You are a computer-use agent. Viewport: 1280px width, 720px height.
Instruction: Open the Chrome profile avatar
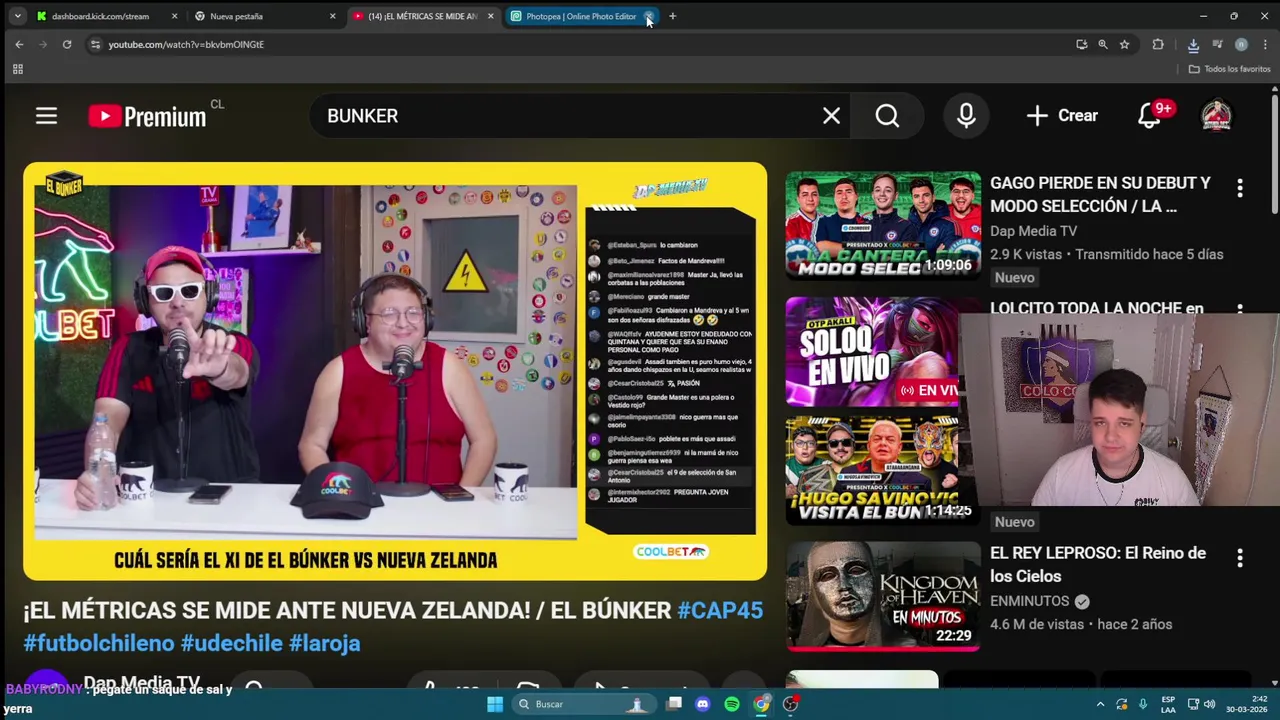(x=1241, y=44)
